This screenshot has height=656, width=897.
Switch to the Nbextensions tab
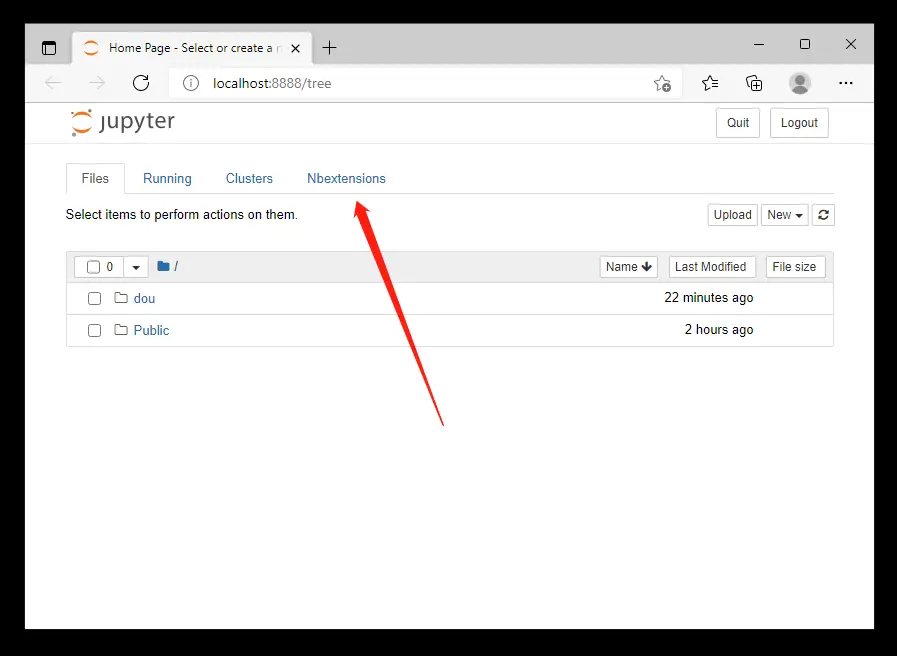click(x=346, y=178)
